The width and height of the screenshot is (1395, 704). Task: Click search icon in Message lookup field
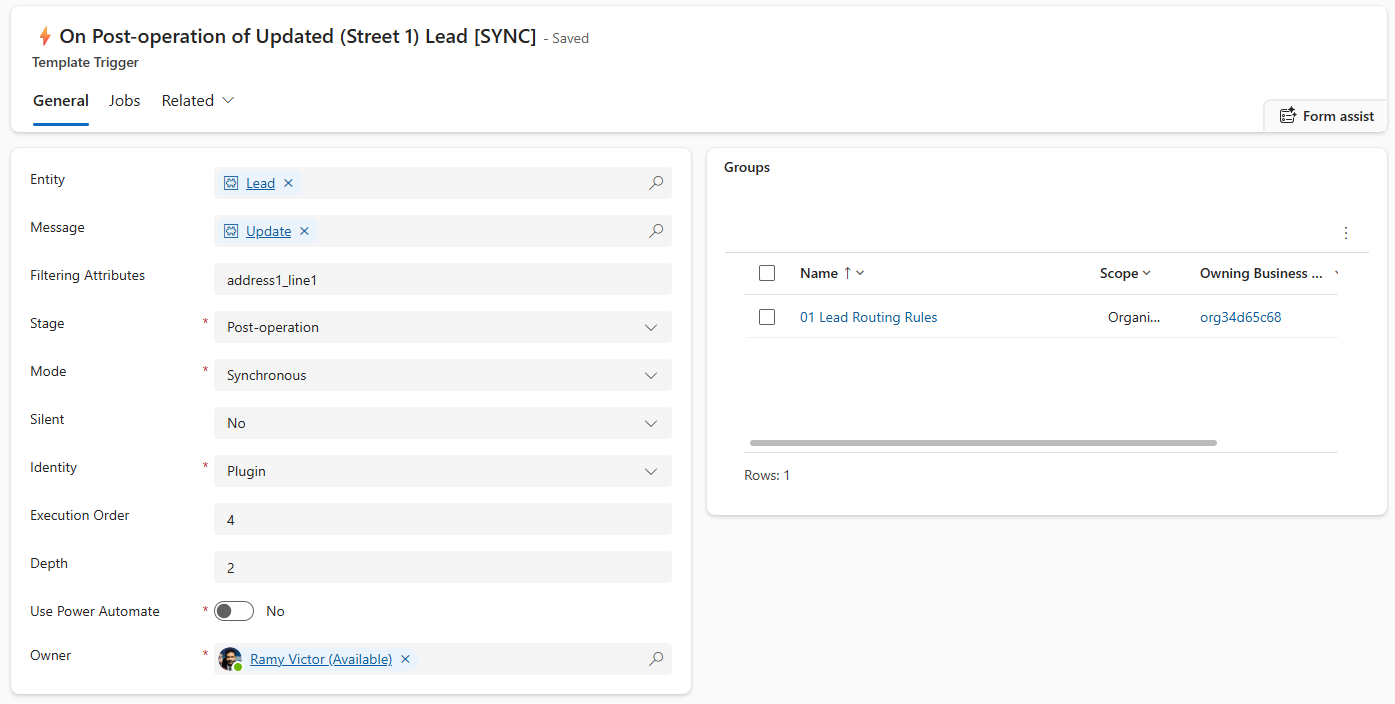tap(656, 231)
